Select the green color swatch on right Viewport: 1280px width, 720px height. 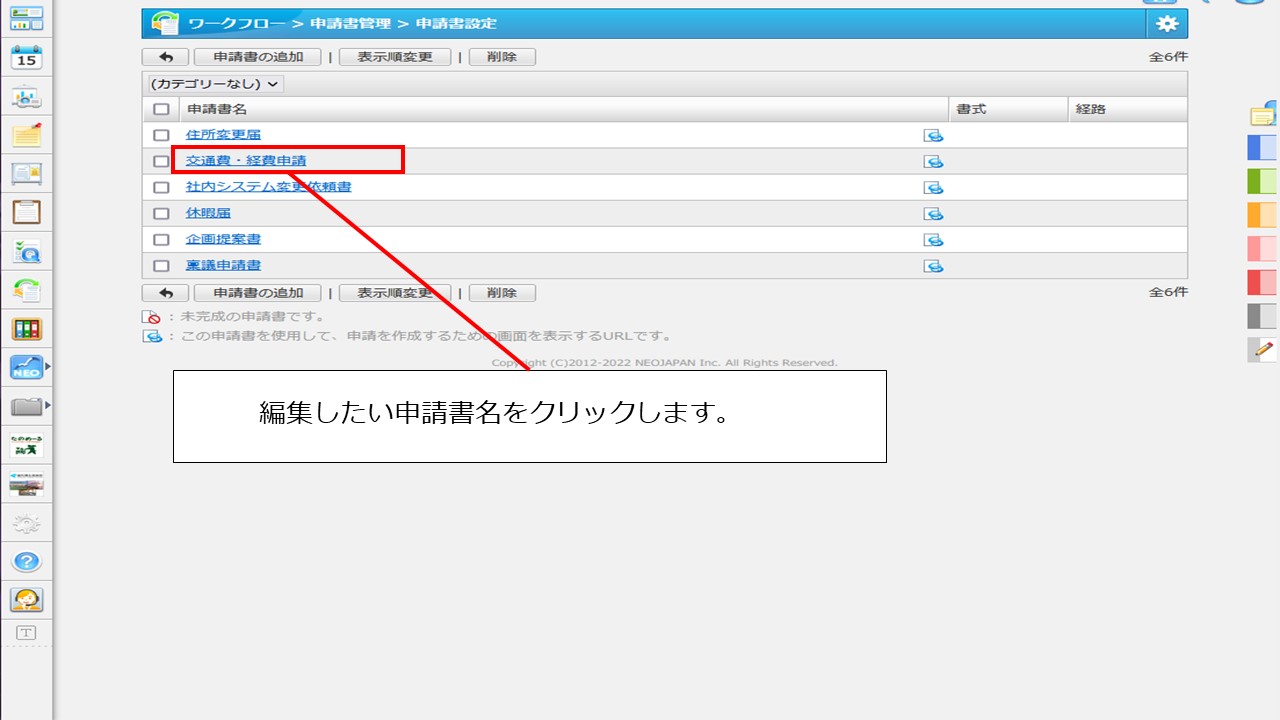(x=1262, y=181)
